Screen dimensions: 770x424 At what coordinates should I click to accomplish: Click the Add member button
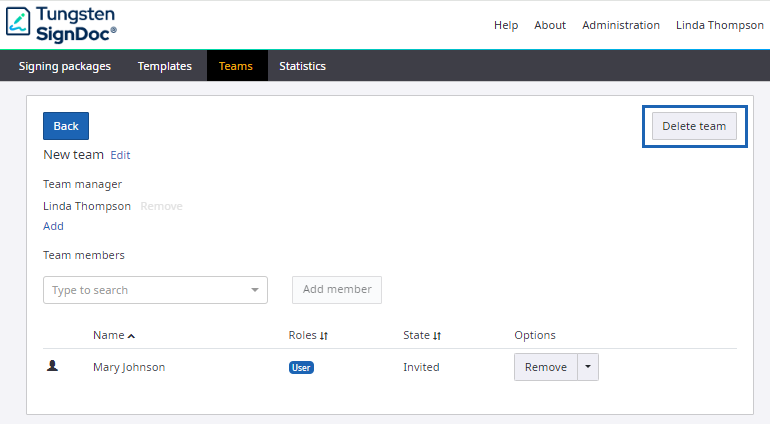click(x=337, y=290)
